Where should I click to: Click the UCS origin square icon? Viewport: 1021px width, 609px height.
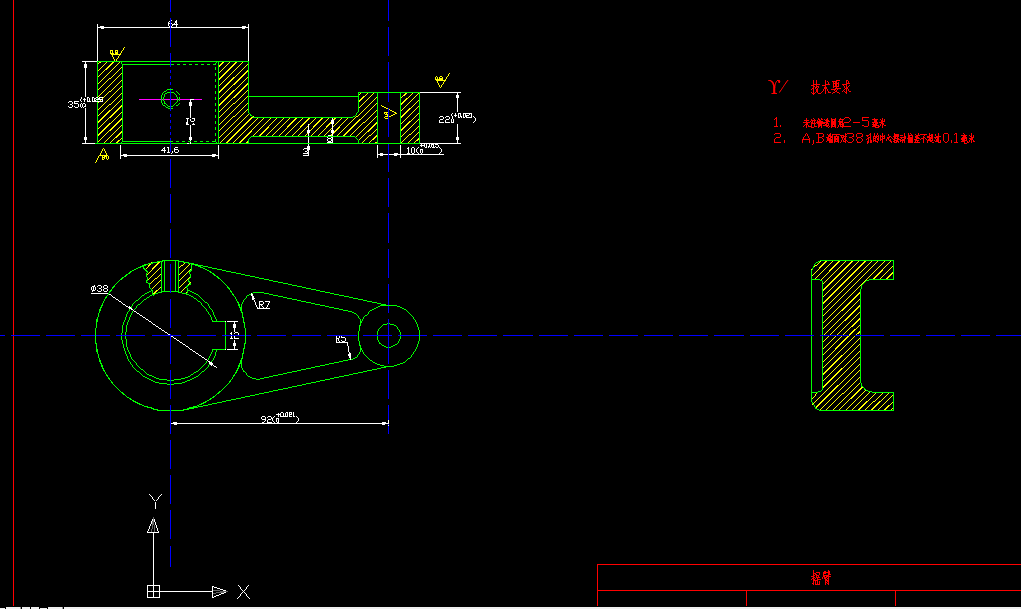tap(154, 591)
